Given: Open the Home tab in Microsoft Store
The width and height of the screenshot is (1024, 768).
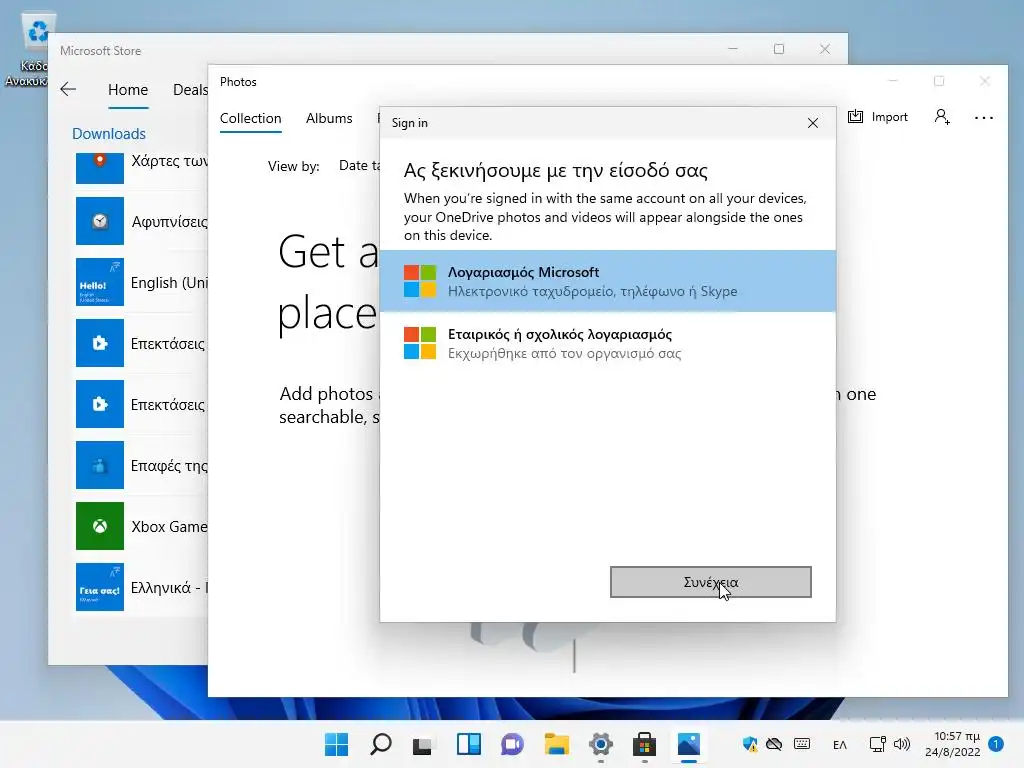Looking at the screenshot, I should pos(128,89).
